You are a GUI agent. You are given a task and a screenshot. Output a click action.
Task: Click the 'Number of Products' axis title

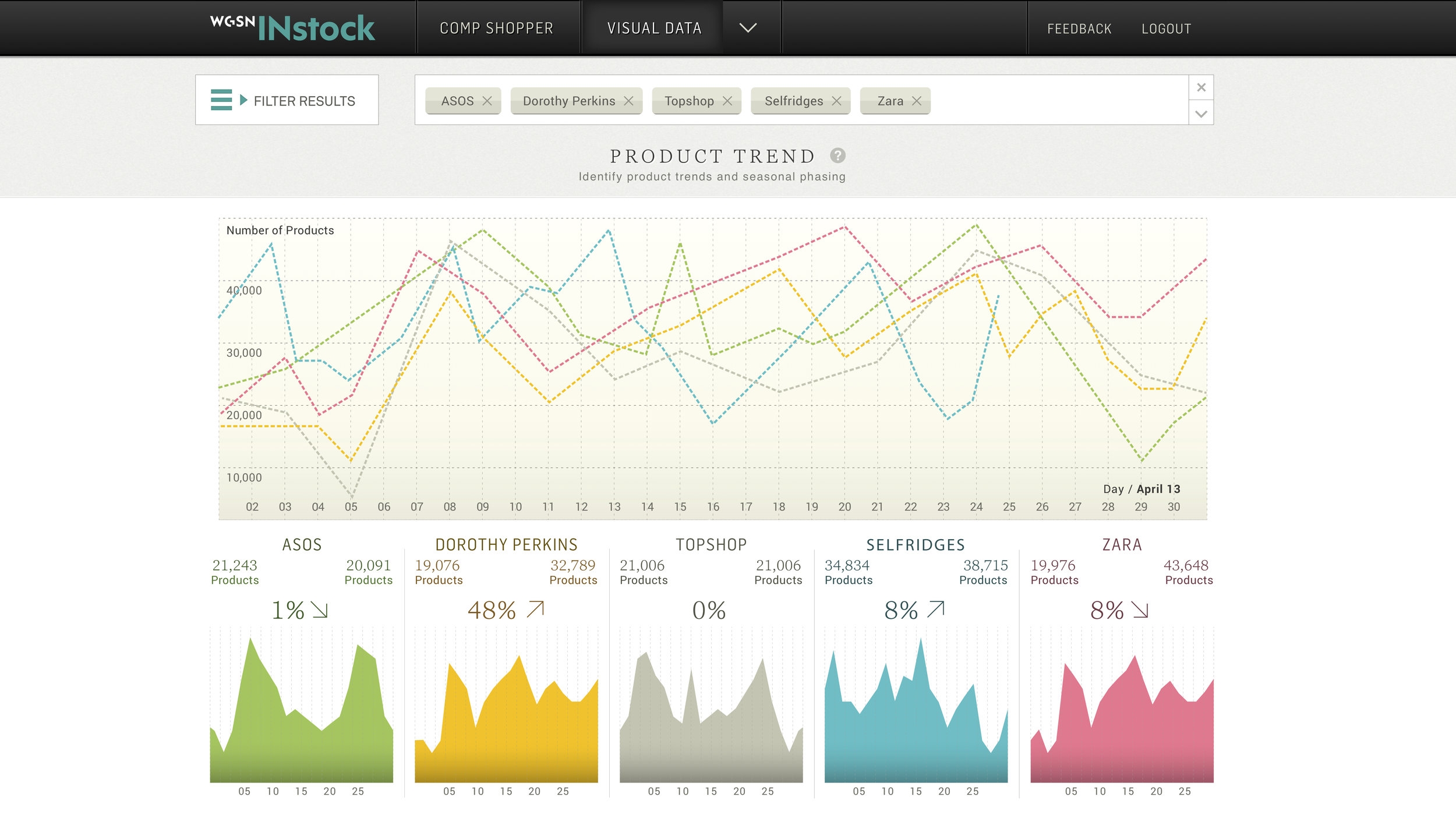point(280,231)
